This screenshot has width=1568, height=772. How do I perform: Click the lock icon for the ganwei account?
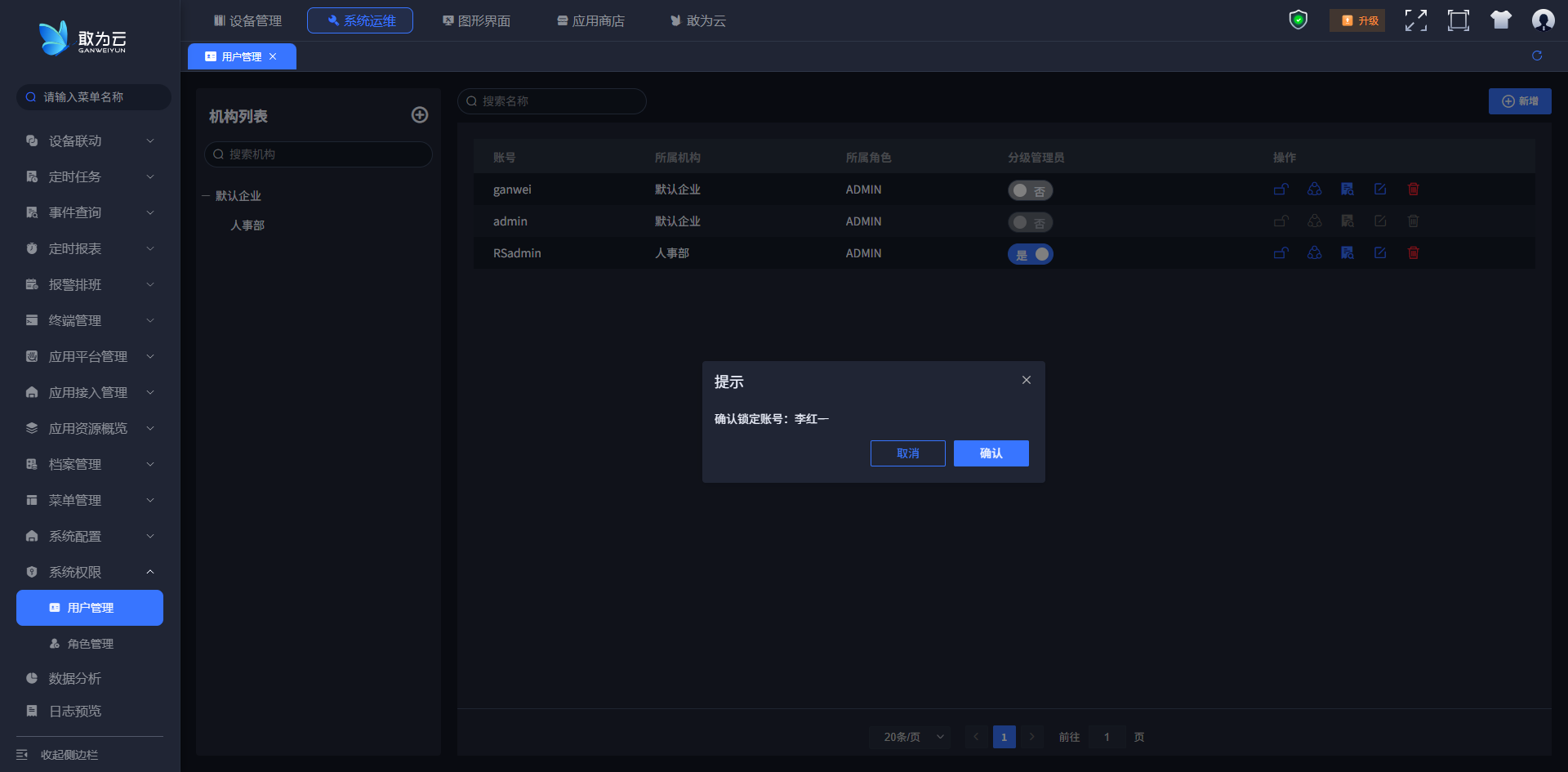(x=1281, y=190)
